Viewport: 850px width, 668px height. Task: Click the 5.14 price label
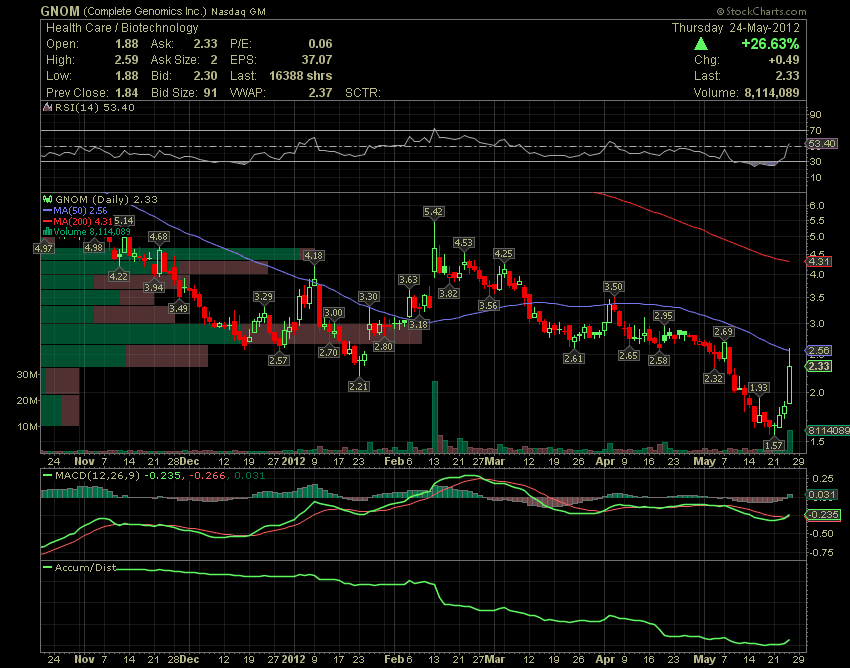pos(124,221)
